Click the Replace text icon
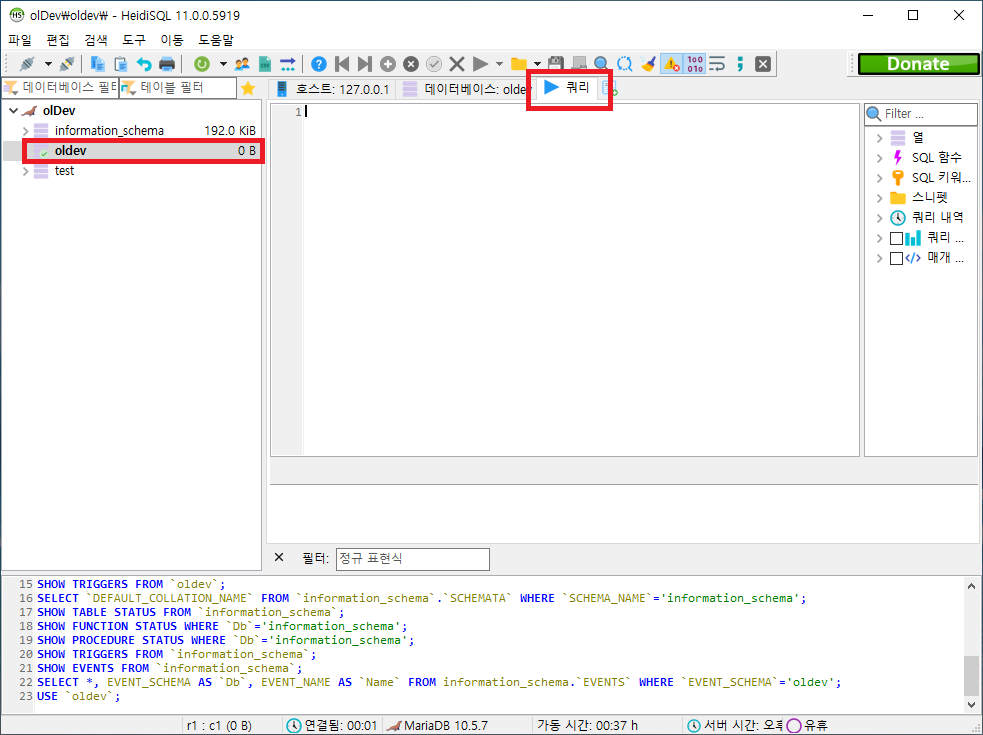Viewport: 983px width, 735px height. coord(624,64)
